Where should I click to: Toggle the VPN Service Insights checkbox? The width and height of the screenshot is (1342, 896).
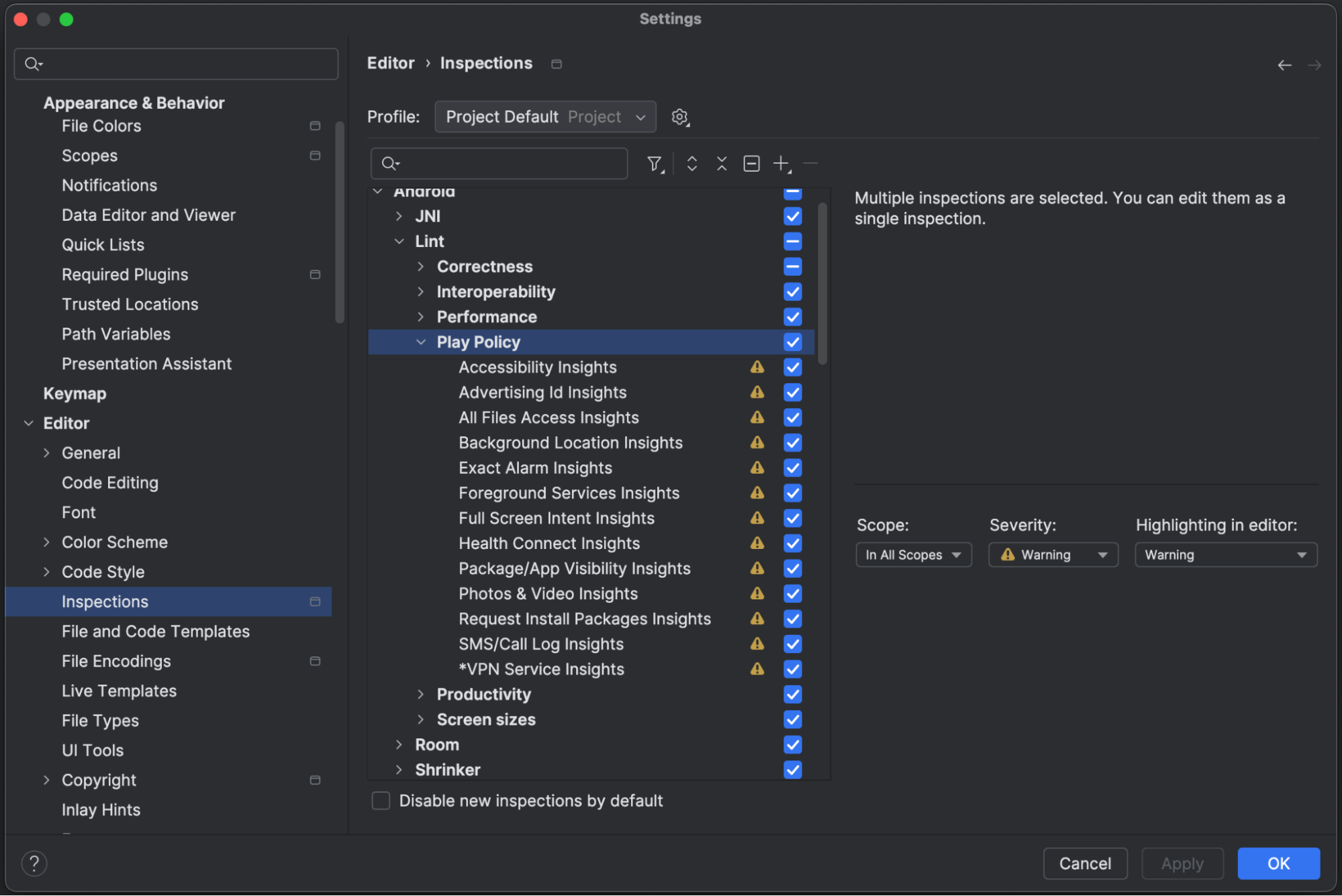tap(792, 669)
